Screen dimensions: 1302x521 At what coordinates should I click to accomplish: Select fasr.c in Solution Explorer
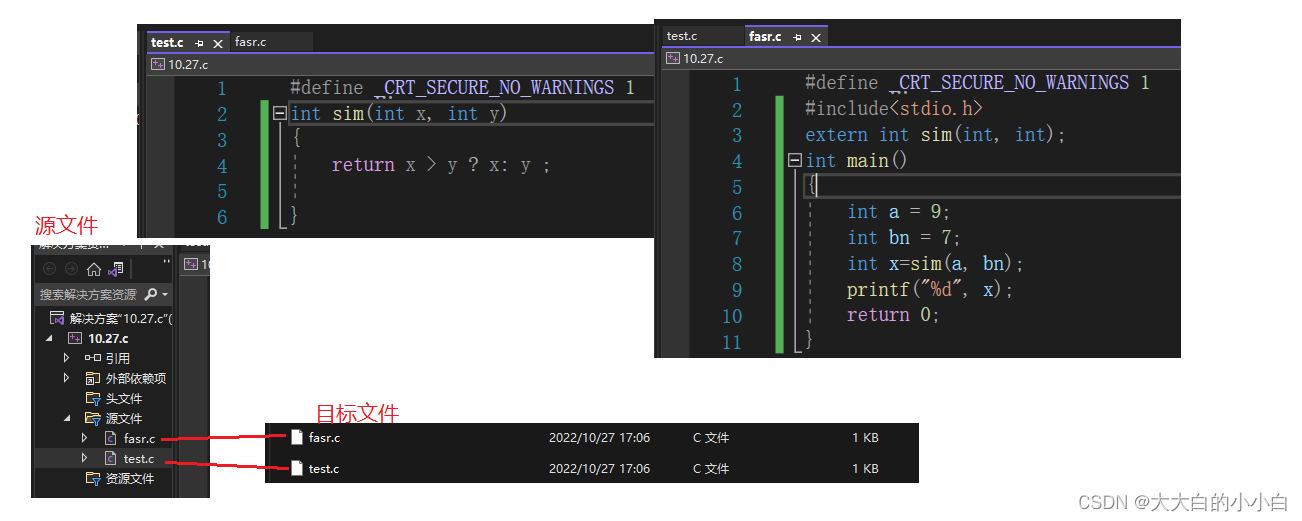139,438
